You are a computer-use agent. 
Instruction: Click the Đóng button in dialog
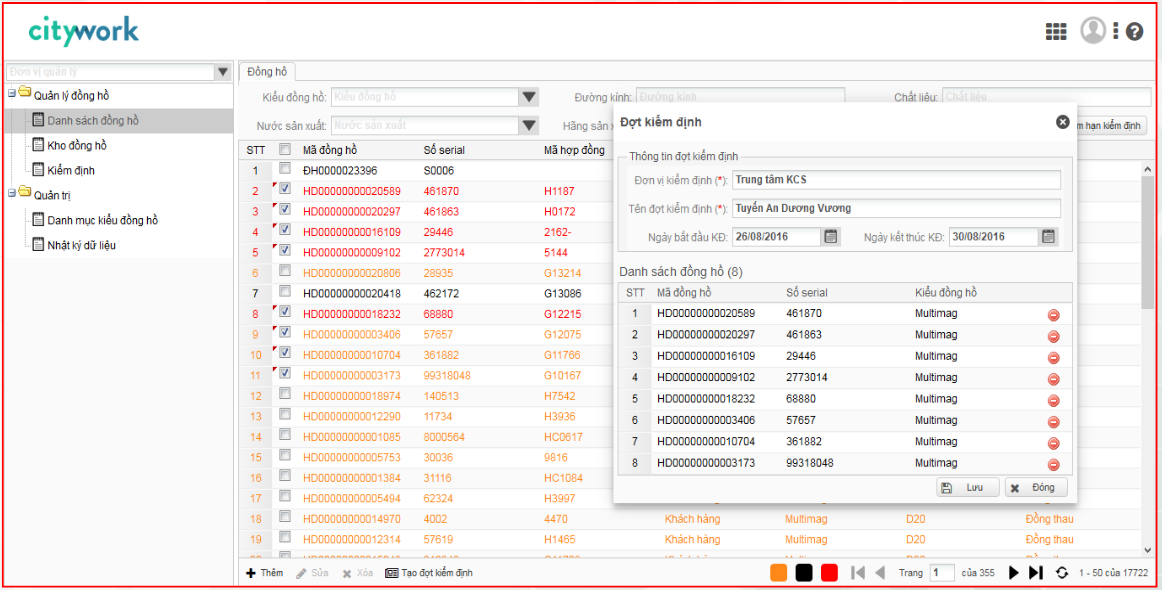[1036, 488]
